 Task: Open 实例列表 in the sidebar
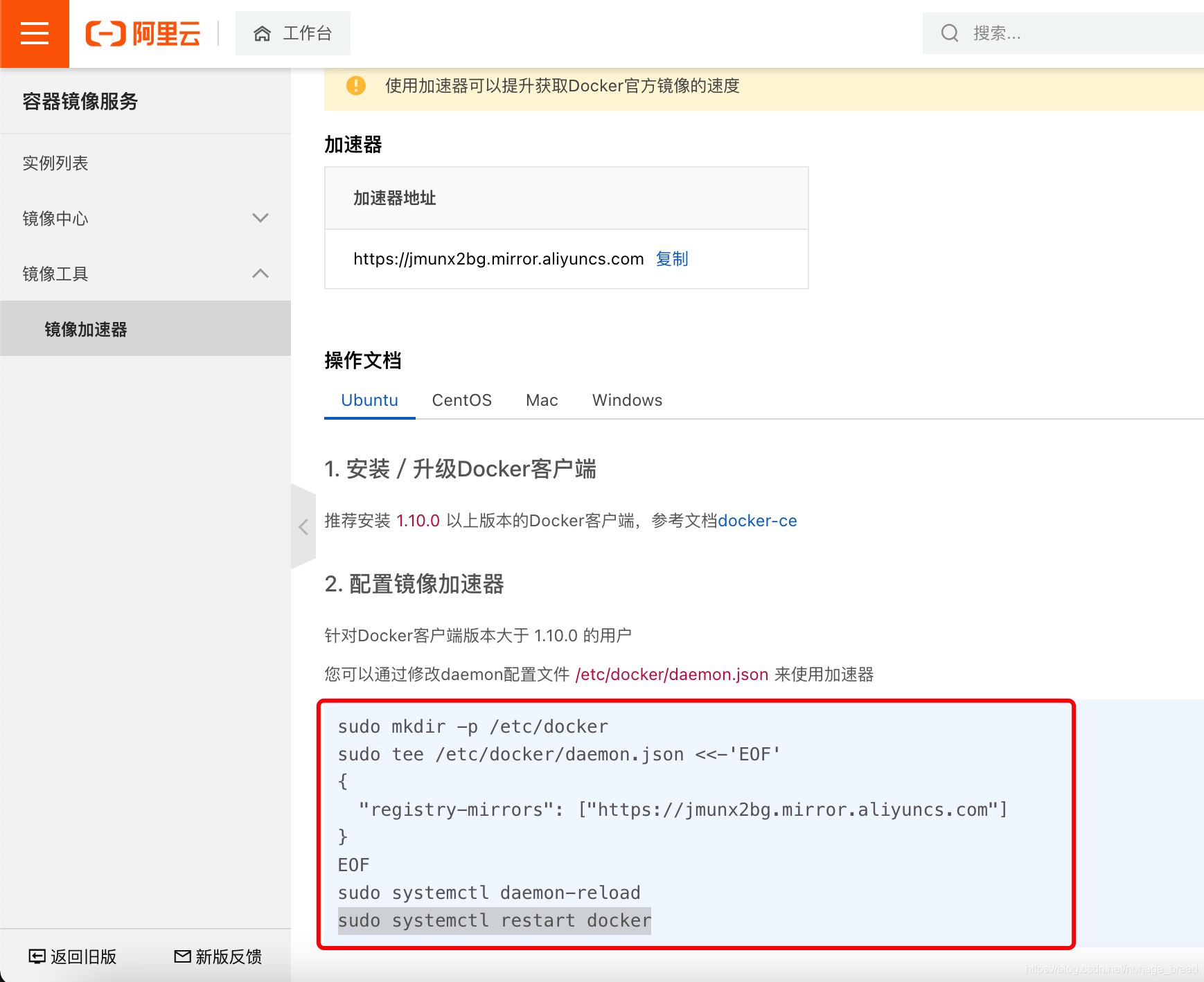pos(145,163)
